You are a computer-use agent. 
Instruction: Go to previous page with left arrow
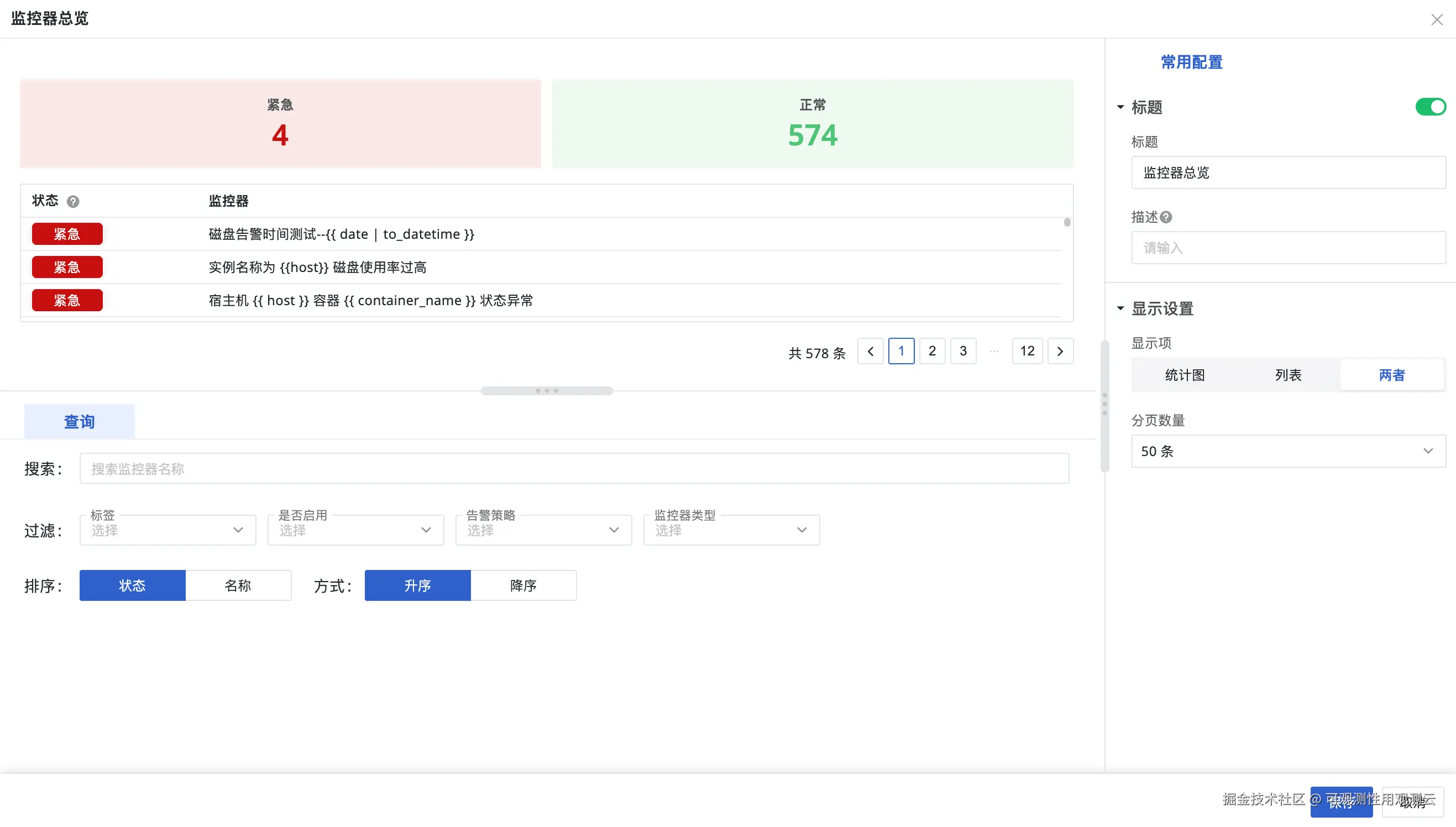click(x=870, y=351)
